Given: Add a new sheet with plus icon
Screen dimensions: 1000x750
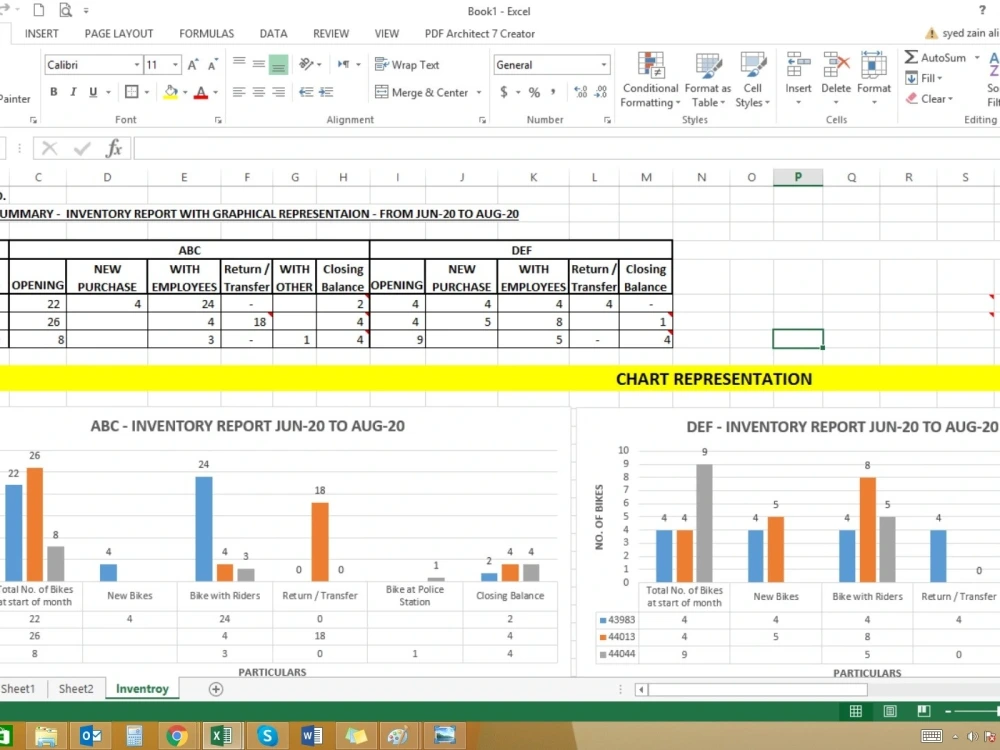Looking at the screenshot, I should coord(216,689).
